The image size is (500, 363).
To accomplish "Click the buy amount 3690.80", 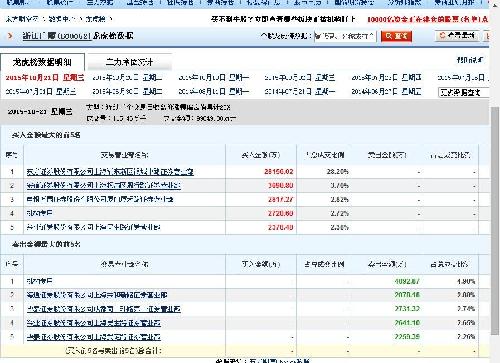I will (x=281, y=186).
